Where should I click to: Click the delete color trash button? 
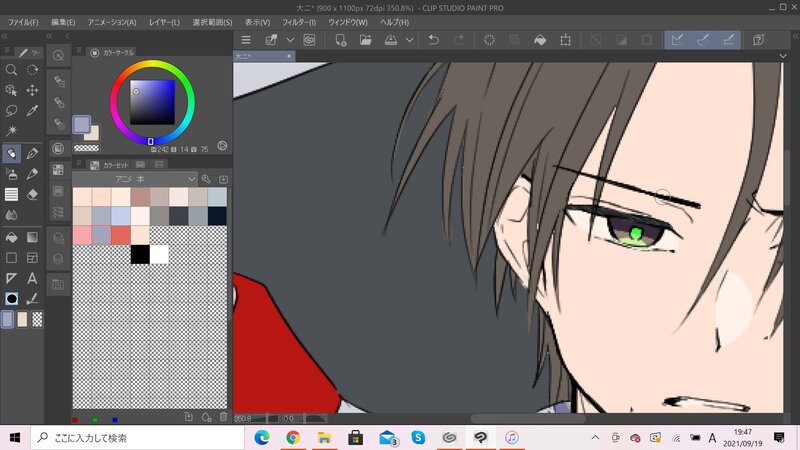point(223,417)
